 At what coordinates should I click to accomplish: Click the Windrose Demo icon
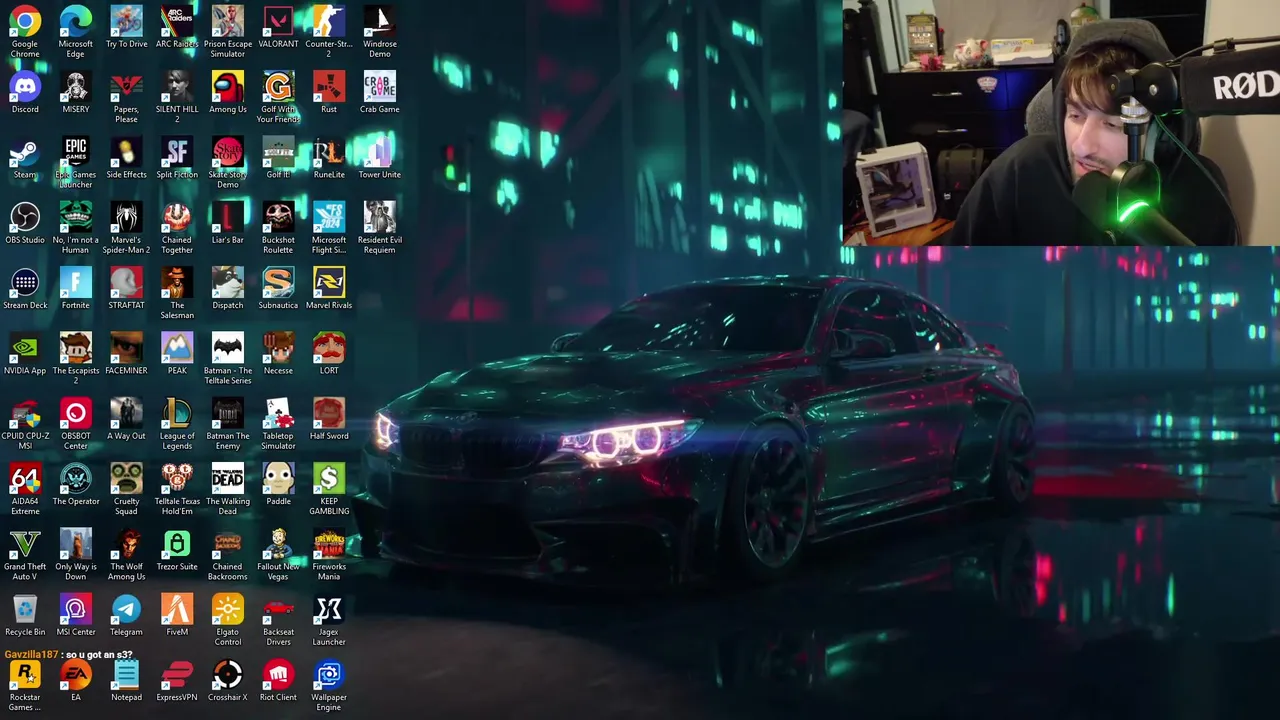379,21
